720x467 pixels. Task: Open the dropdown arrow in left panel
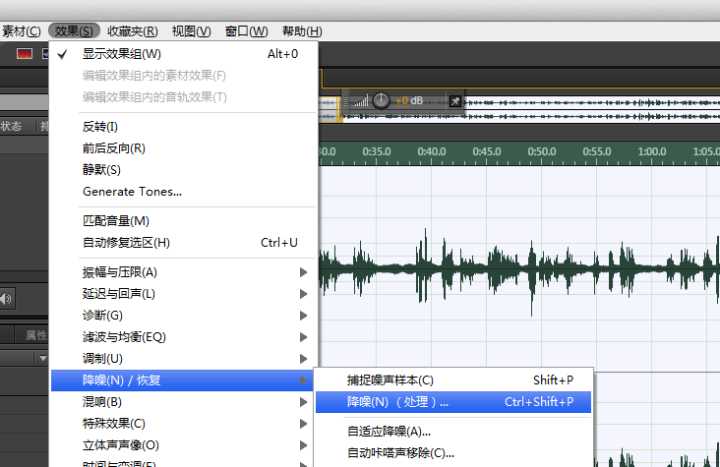43,358
